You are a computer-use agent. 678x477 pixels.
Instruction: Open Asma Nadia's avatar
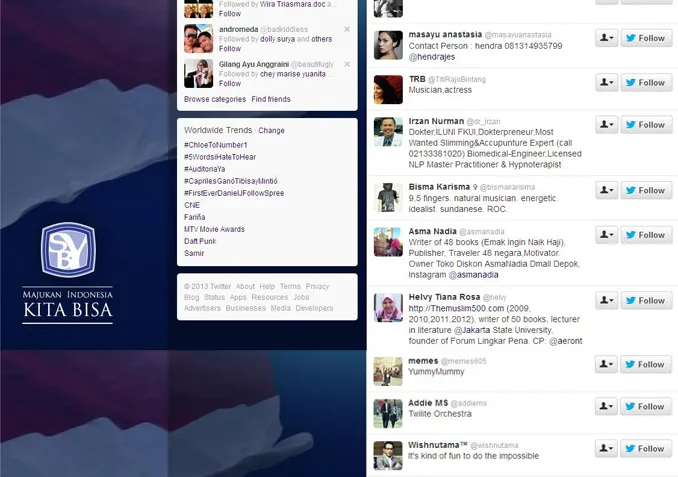pos(388,242)
